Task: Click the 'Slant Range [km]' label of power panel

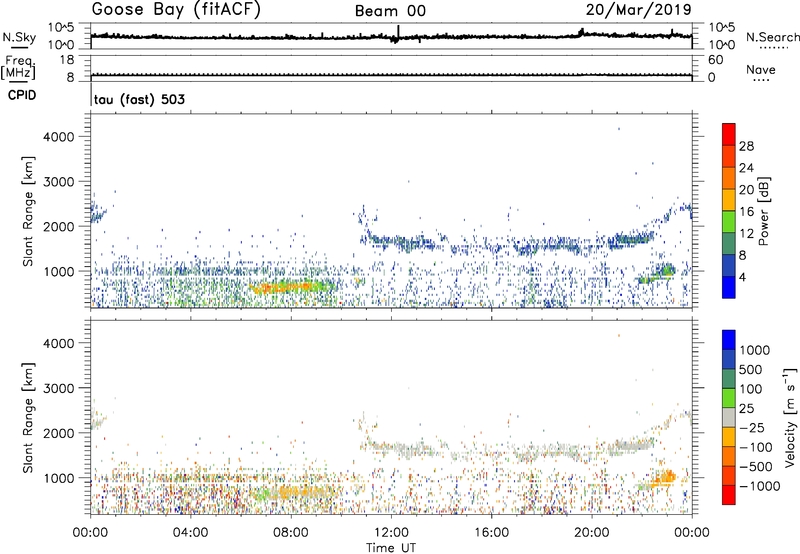Action: coord(28,211)
